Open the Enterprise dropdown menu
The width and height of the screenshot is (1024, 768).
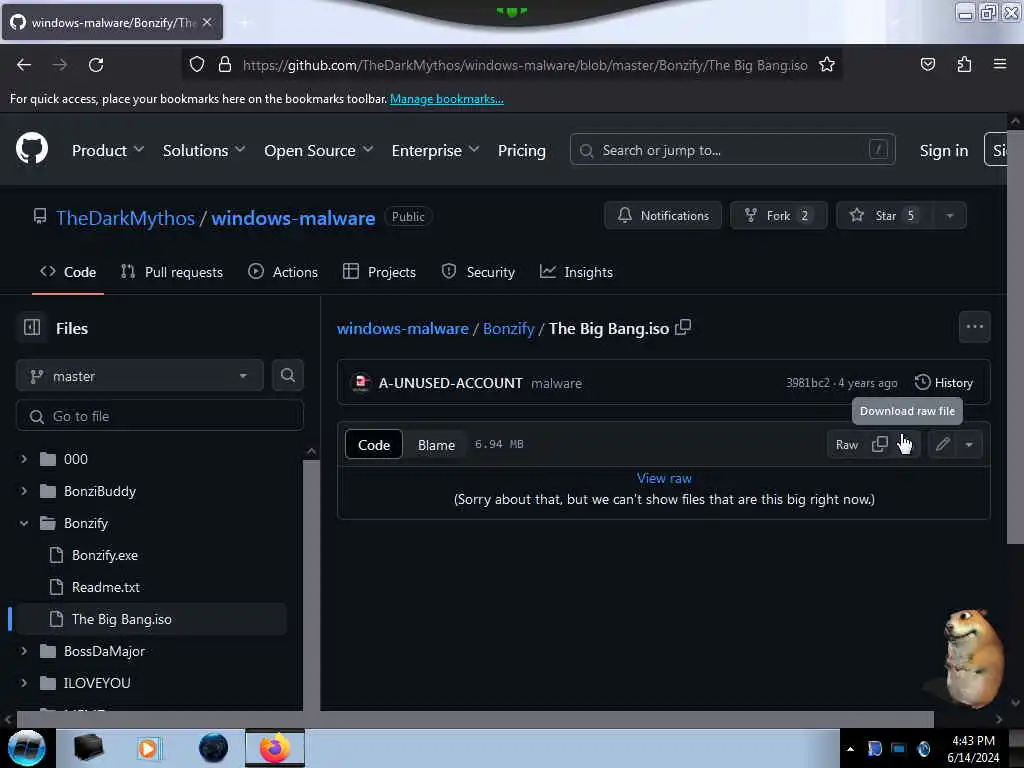[435, 150]
